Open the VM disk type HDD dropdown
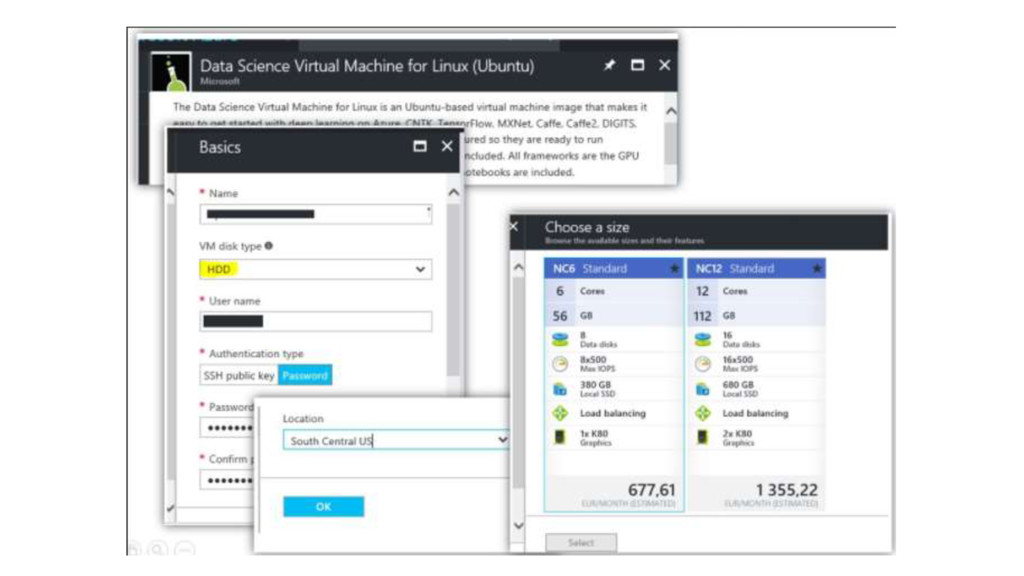1024x576 pixels. pos(315,269)
